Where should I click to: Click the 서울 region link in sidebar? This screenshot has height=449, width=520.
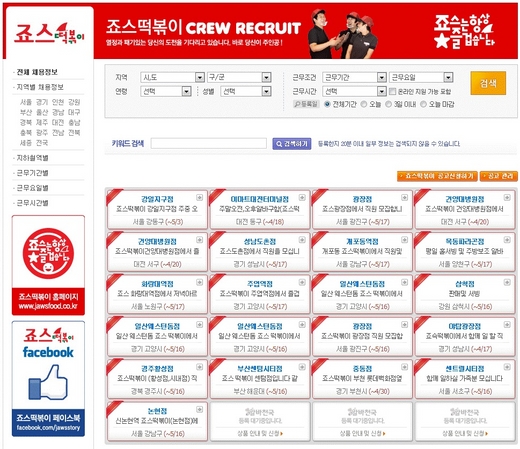(26, 102)
